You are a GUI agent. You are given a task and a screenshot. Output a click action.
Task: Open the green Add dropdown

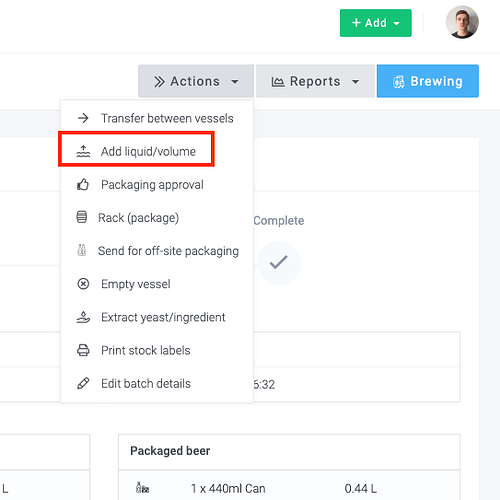click(x=376, y=23)
